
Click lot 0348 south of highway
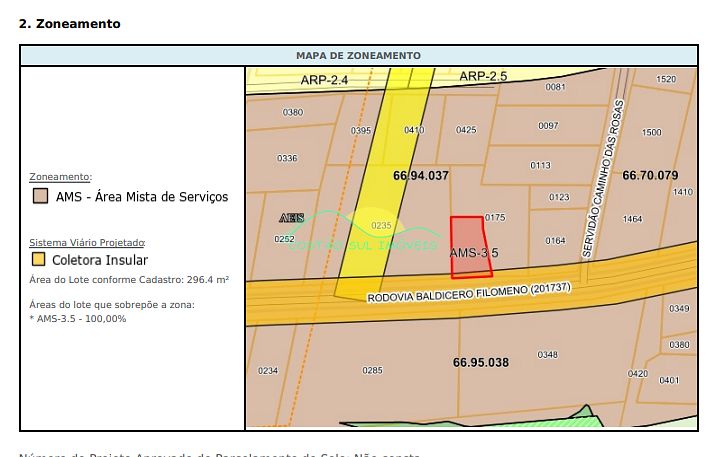[547, 355]
